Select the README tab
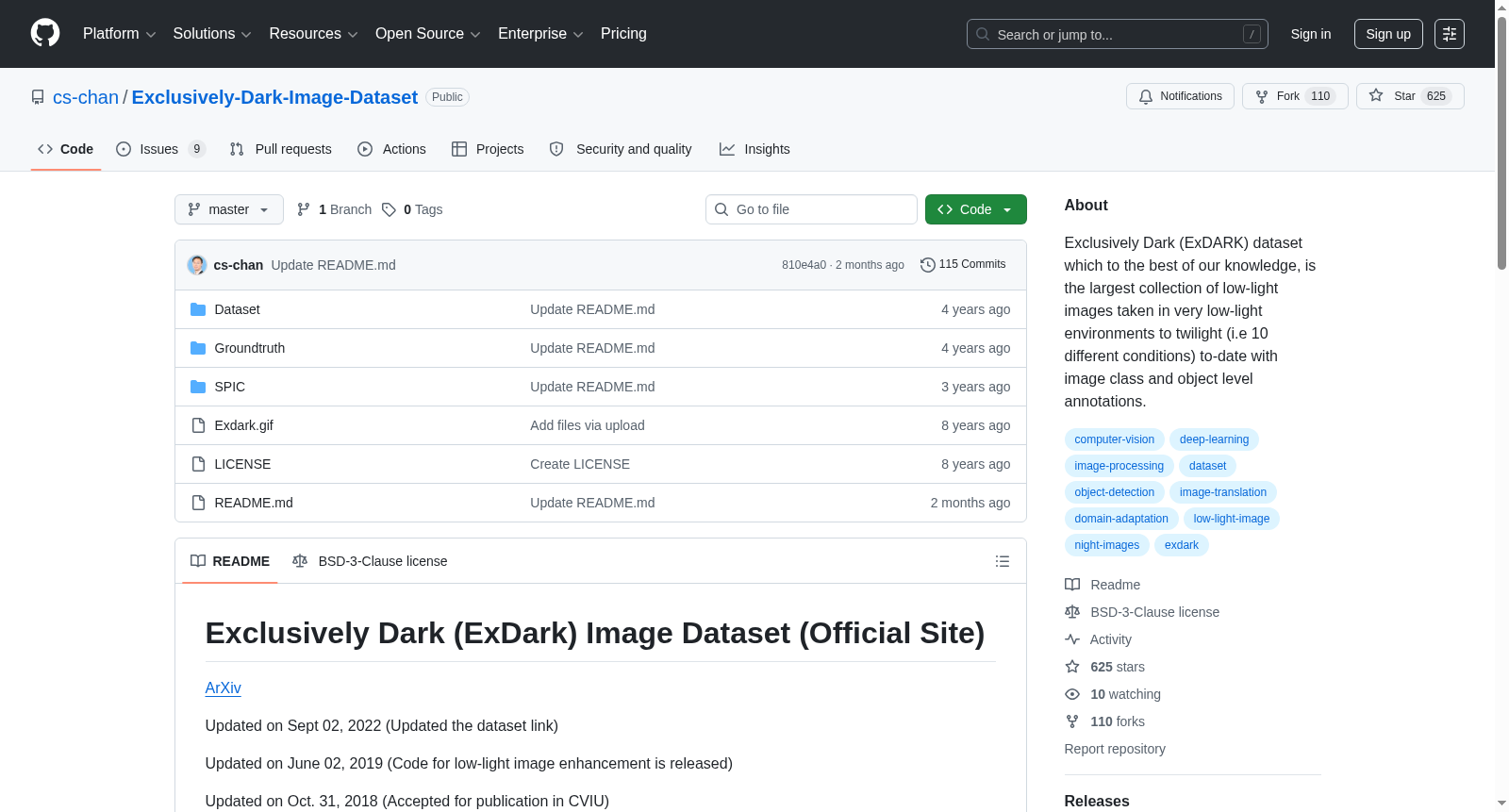Screen dimensions: 1509x812 coord(230,561)
